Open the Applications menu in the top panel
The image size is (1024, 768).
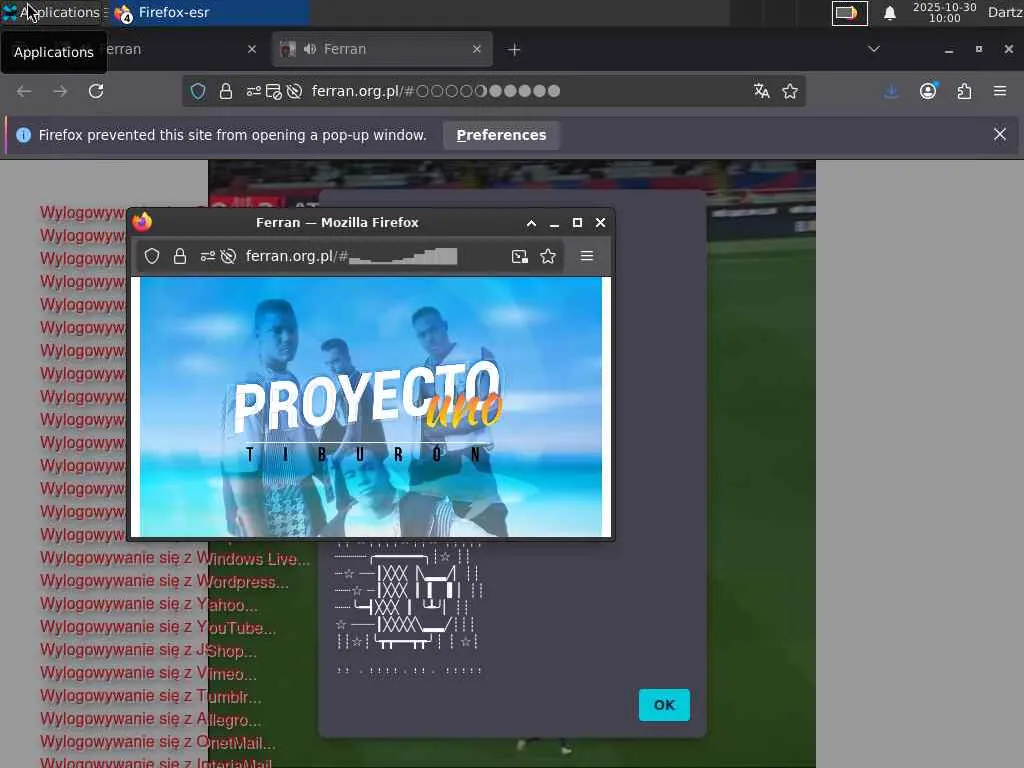point(52,12)
